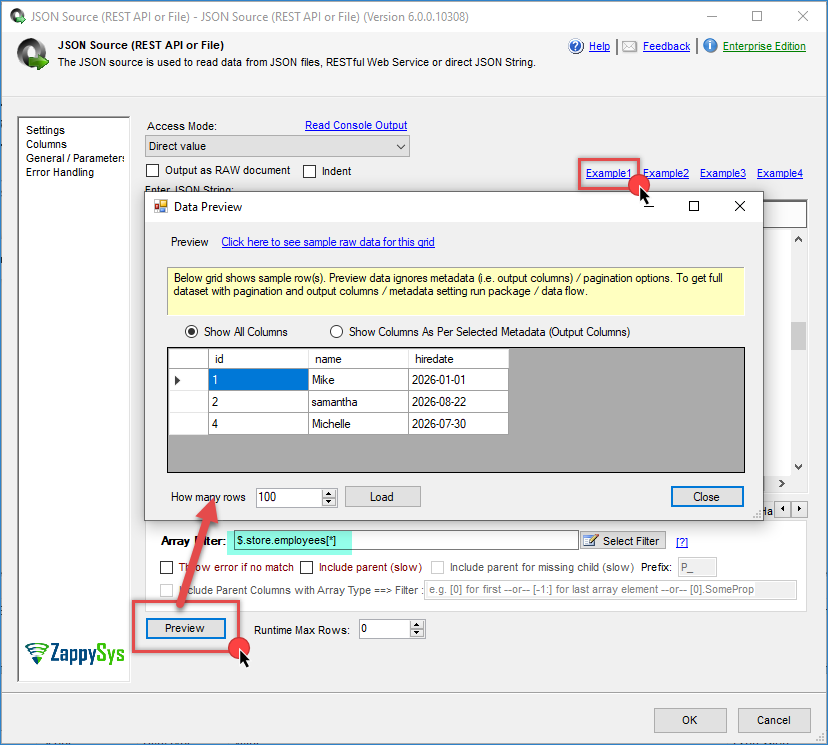Click the Select Filter button
The height and width of the screenshot is (745, 828).
tap(623, 541)
